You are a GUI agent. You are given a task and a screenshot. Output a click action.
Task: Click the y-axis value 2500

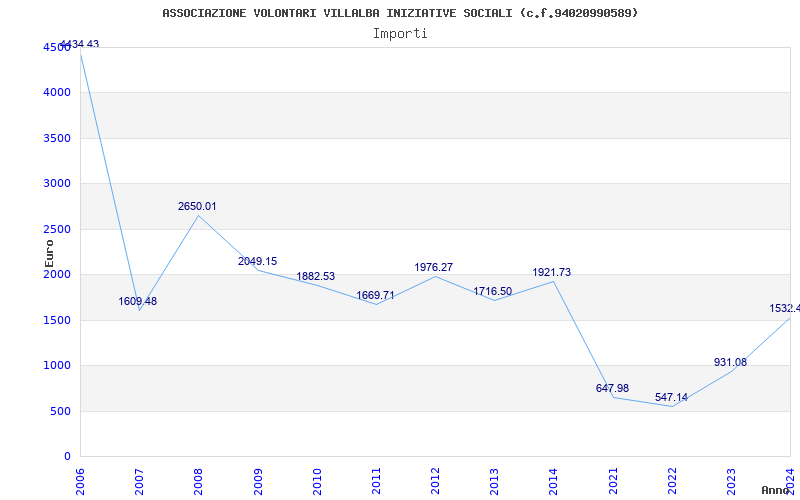[57, 230]
